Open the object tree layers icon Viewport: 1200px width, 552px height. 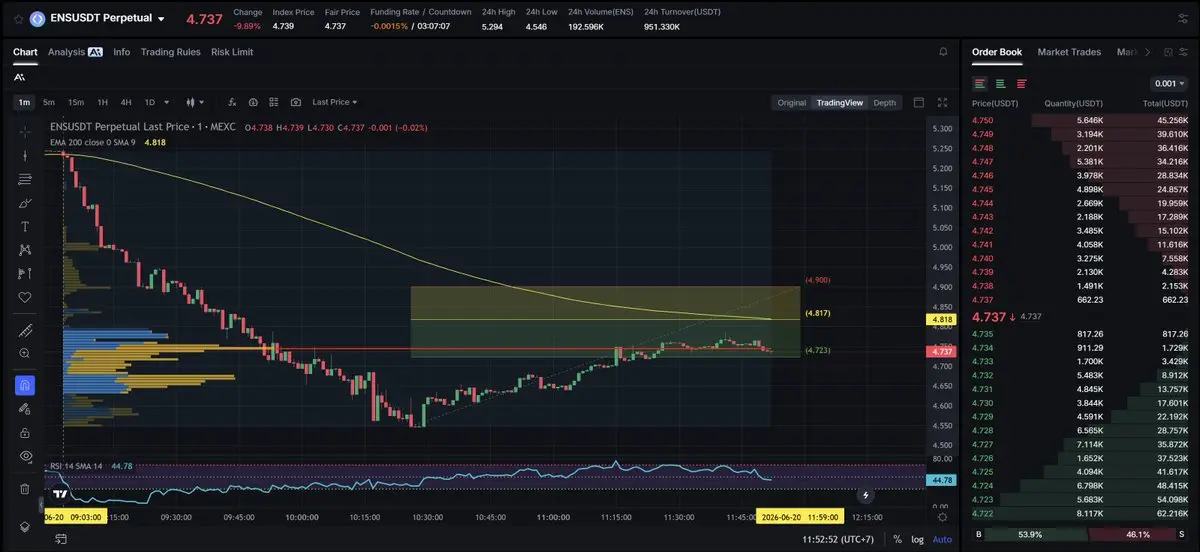coord(25,527)
